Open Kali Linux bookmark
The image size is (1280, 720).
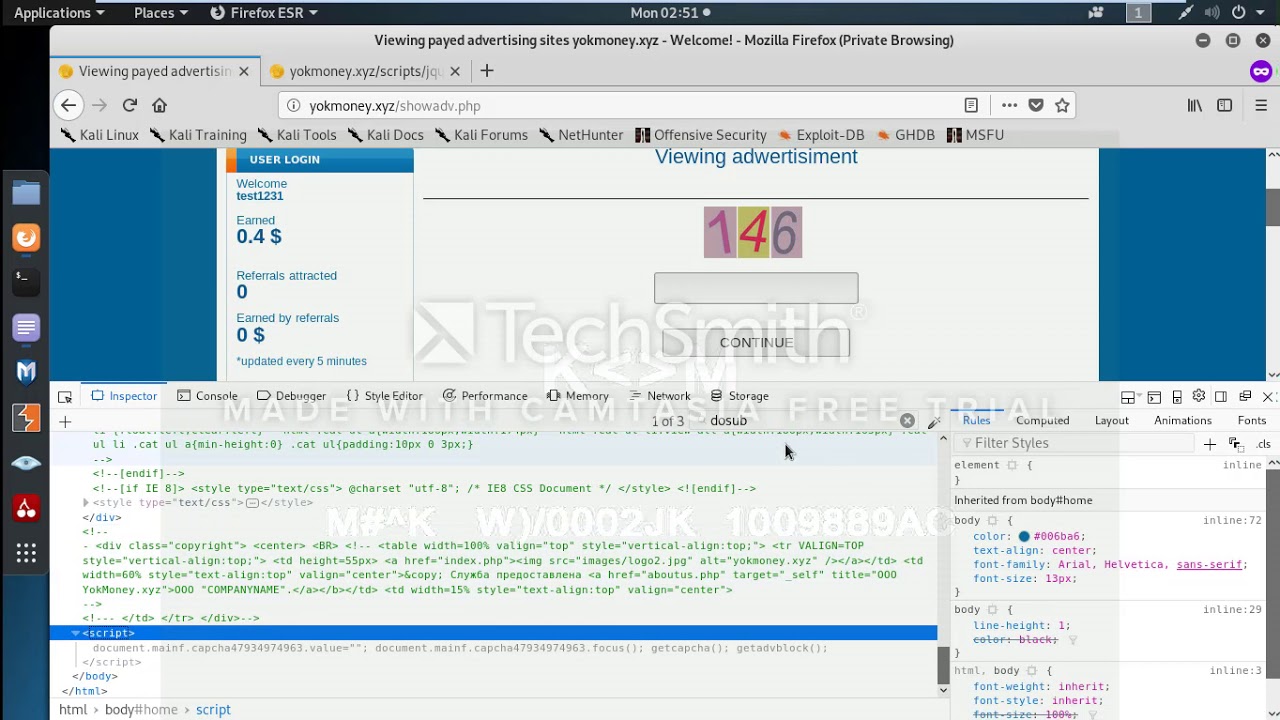(x=99, y=135)
